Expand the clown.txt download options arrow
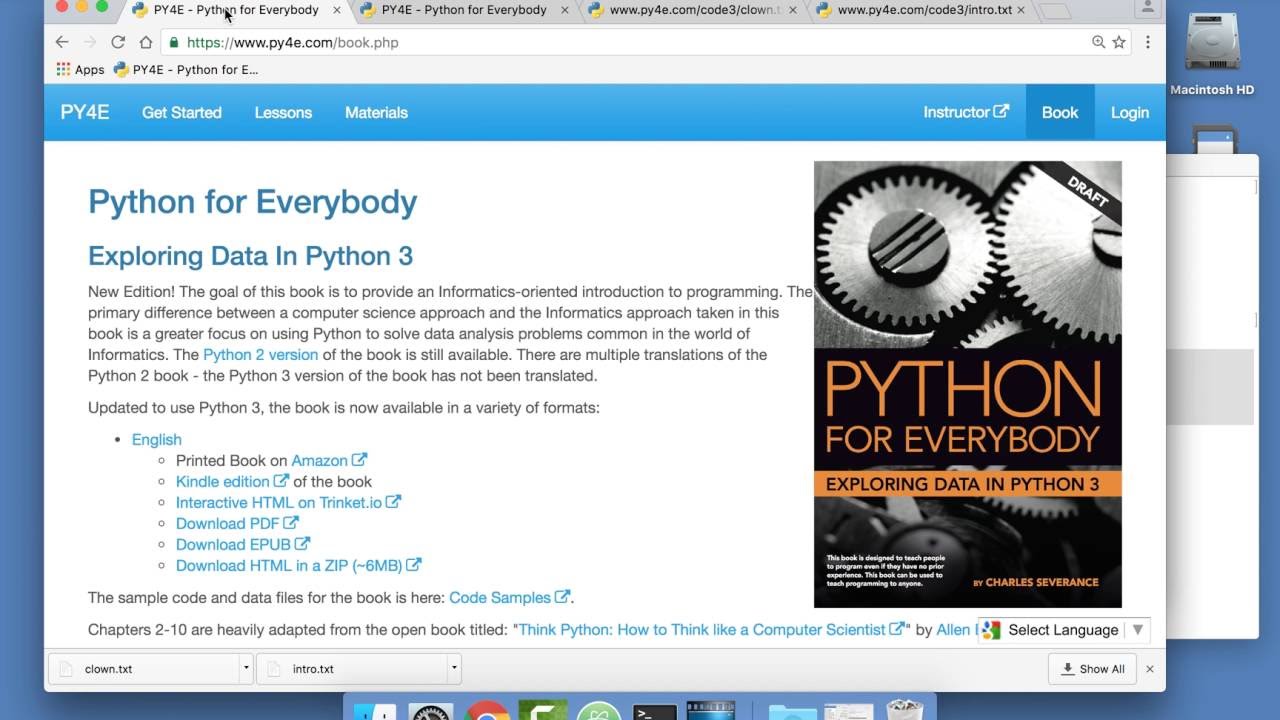The height and width of the screenshot is (720, 1280). (246, 668)
